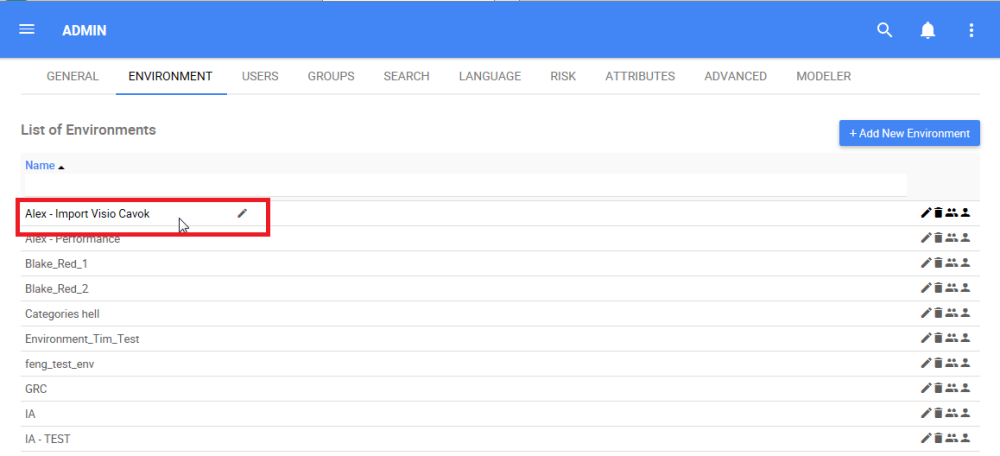Click the inline pencil next to Alex - Import Visio Cavok
1000x456 pixels.
click(242, 213)
